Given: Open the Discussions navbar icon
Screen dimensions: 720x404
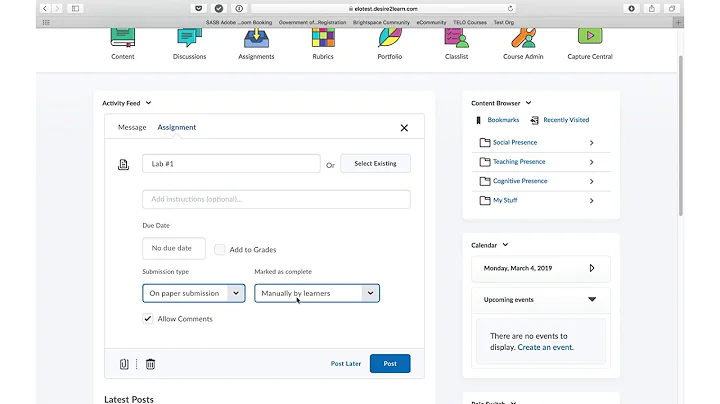Looking at the screenshot, I should pos(189,38).
